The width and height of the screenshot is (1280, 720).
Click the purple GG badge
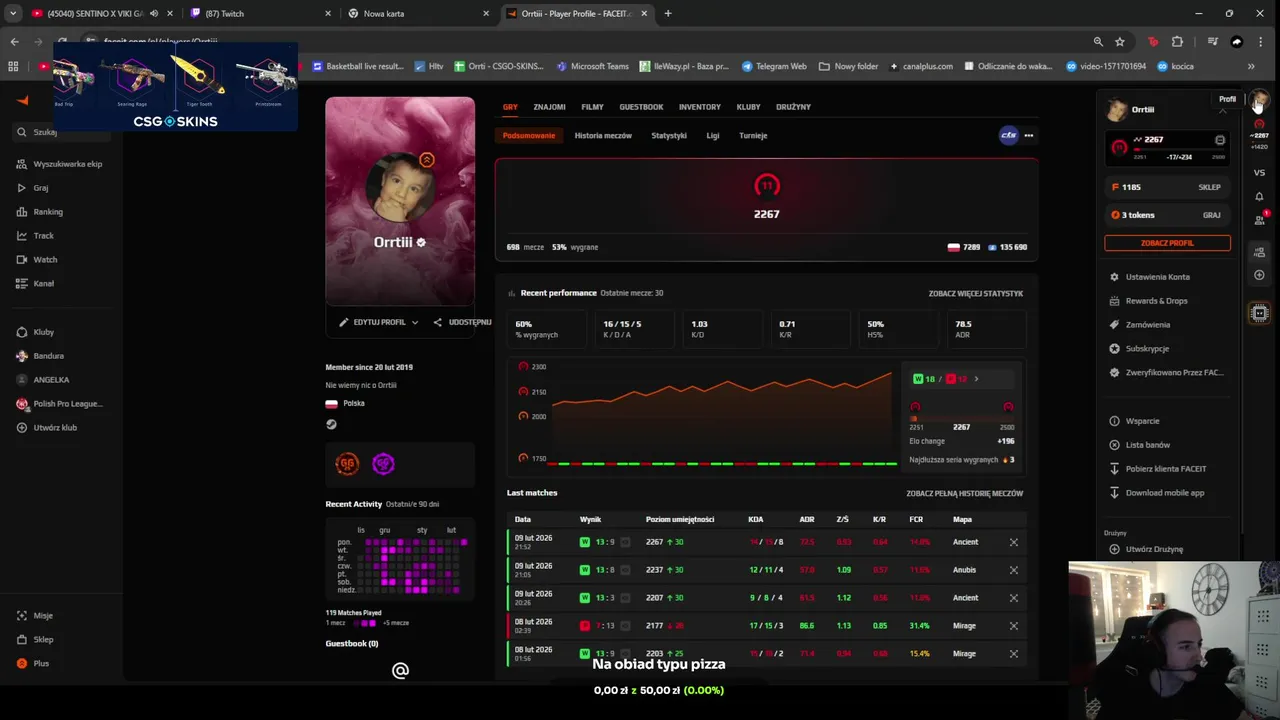click(x=383, y=463)
